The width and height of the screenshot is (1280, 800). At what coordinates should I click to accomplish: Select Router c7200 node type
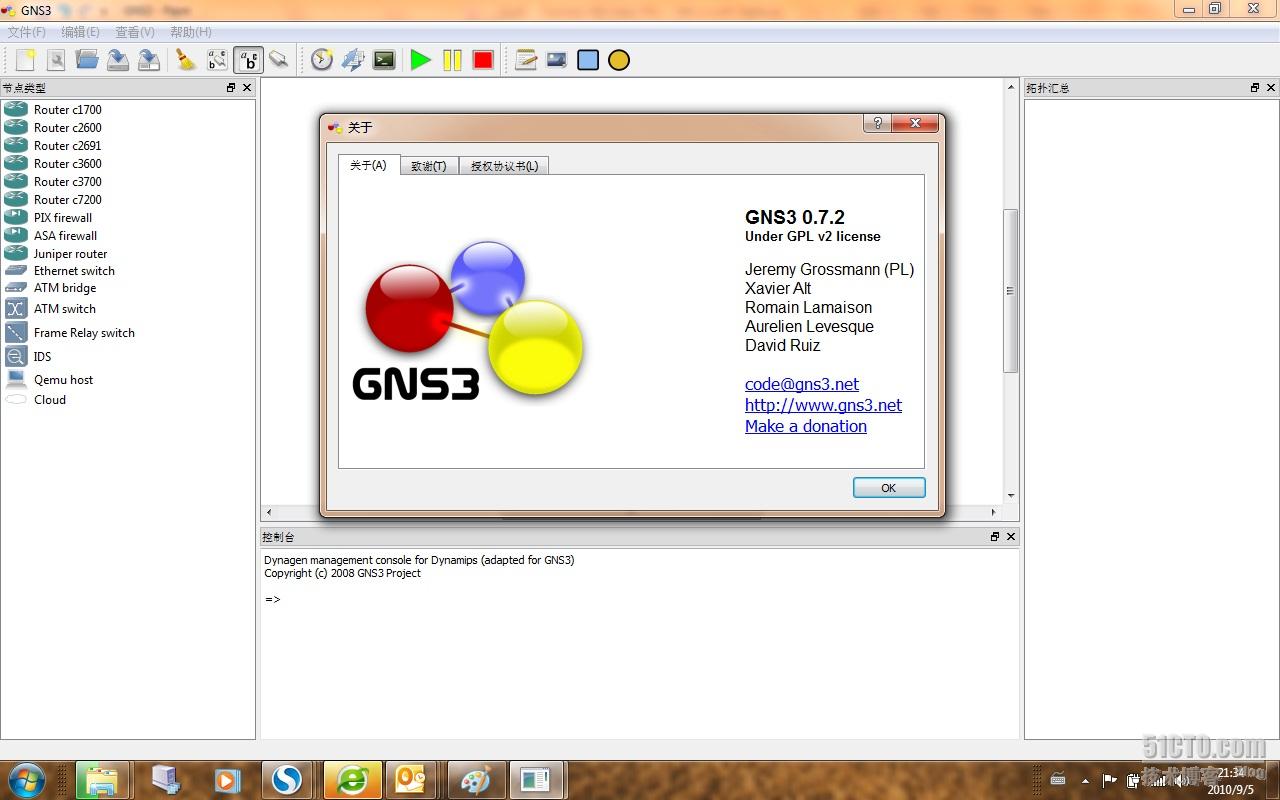[67, 200]
